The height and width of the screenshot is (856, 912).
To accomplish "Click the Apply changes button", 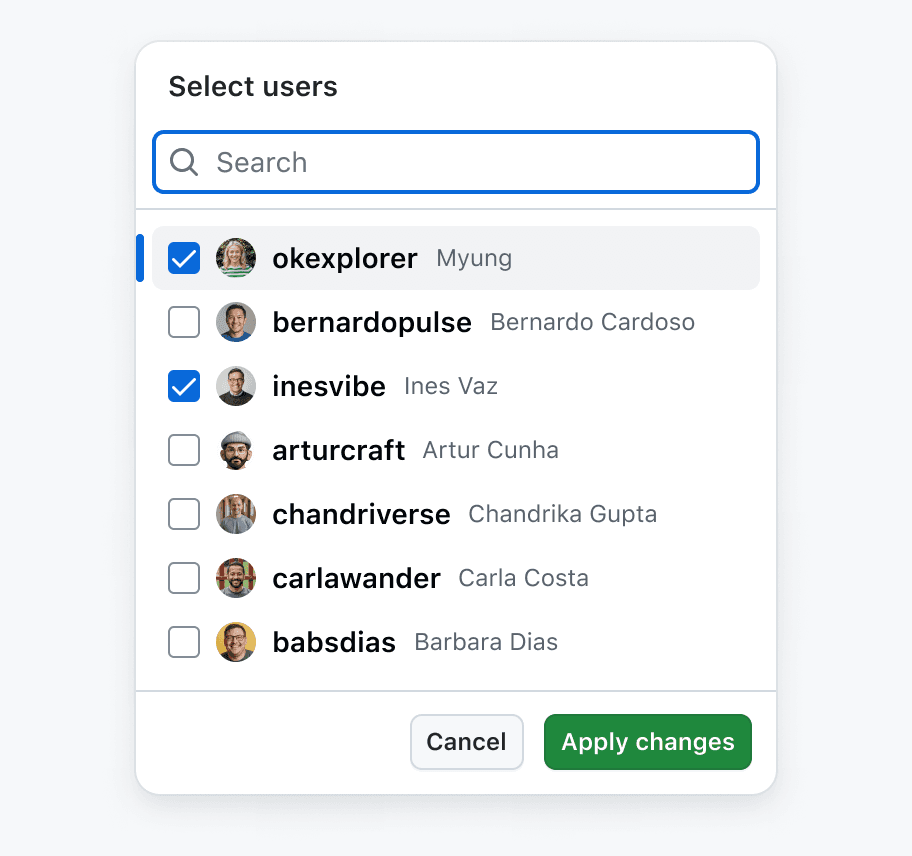I will tap(647, 742).
